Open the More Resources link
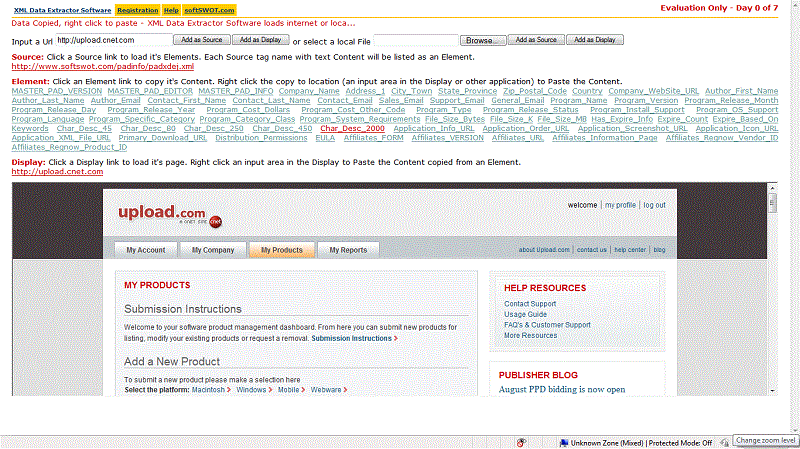This screenshot has height=449, width=800. click(x=531, y=336)
